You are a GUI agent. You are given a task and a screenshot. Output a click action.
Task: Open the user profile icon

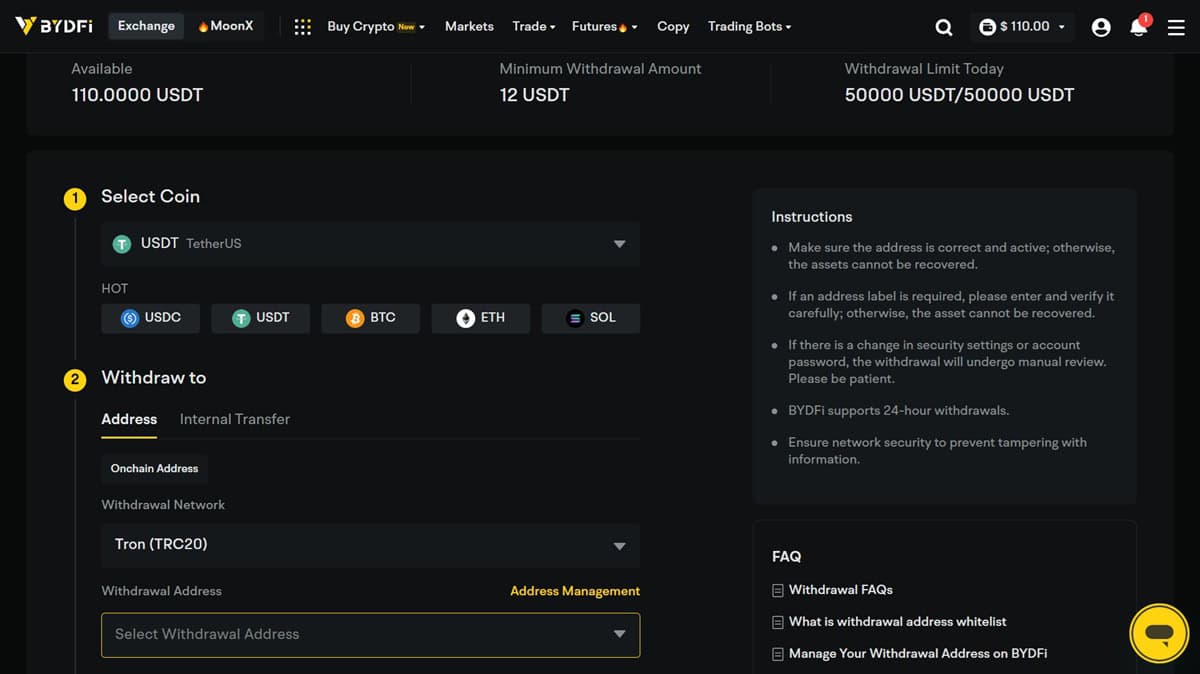click(x=1101, y=27)
